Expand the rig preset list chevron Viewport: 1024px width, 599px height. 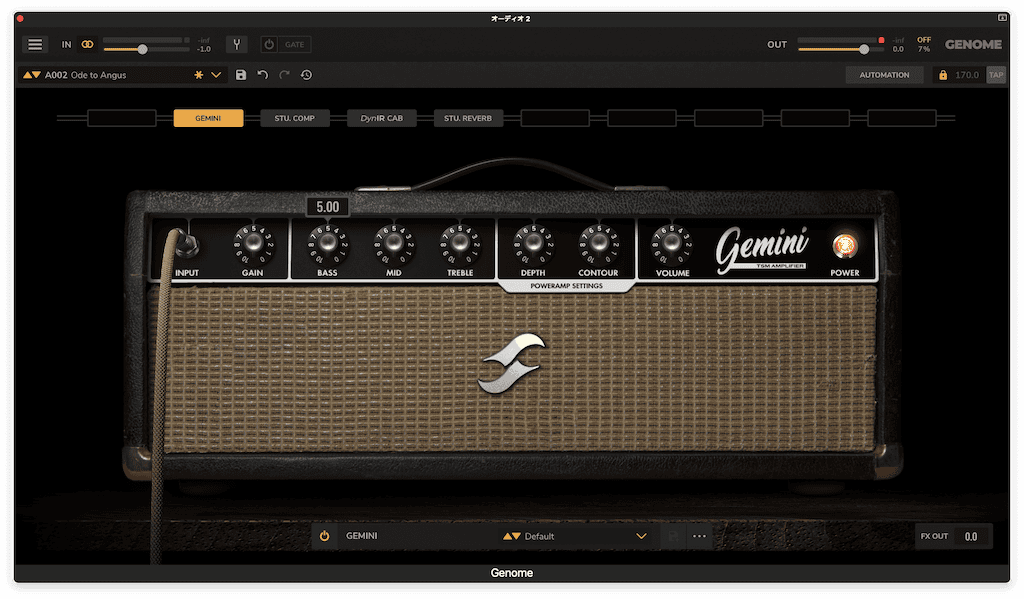216,75
